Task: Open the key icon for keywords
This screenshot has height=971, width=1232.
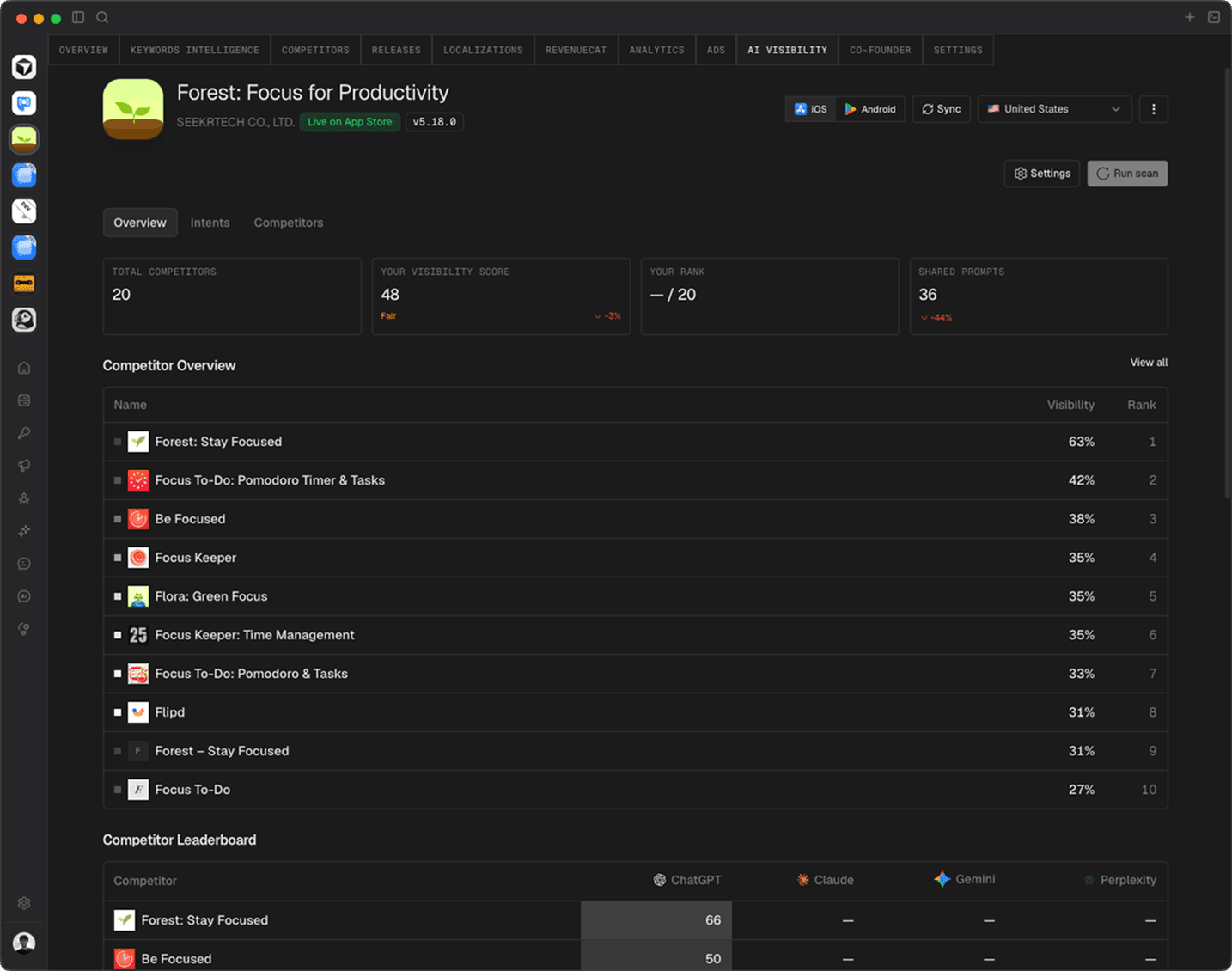Action: 24,433
